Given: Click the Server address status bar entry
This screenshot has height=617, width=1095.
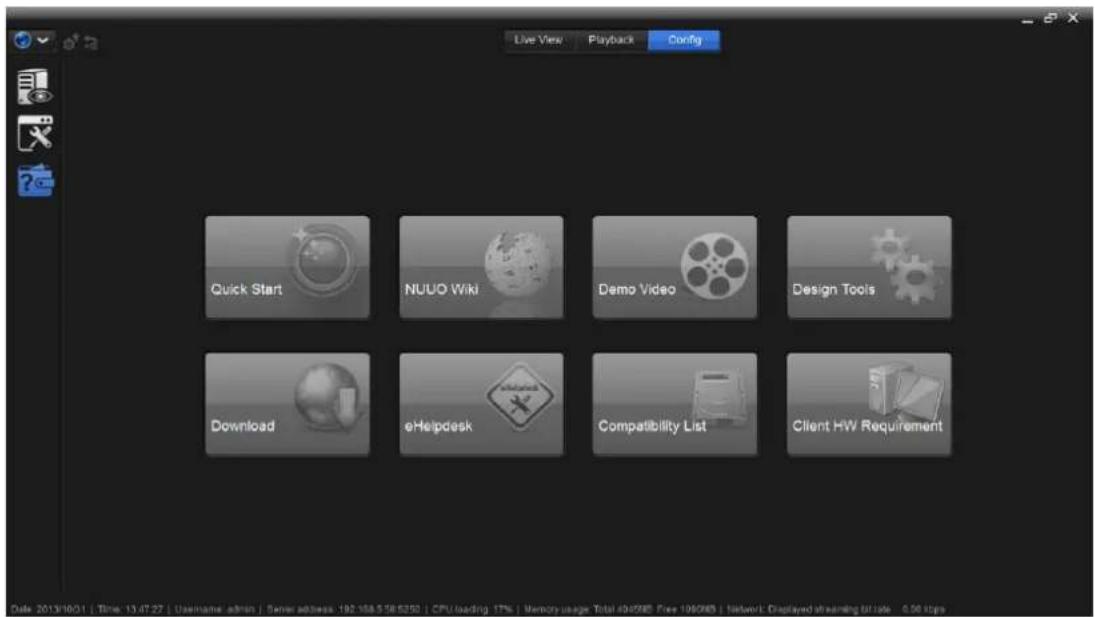Looking at the screenshot, I should pyautogui.click(x=343, y=609).
